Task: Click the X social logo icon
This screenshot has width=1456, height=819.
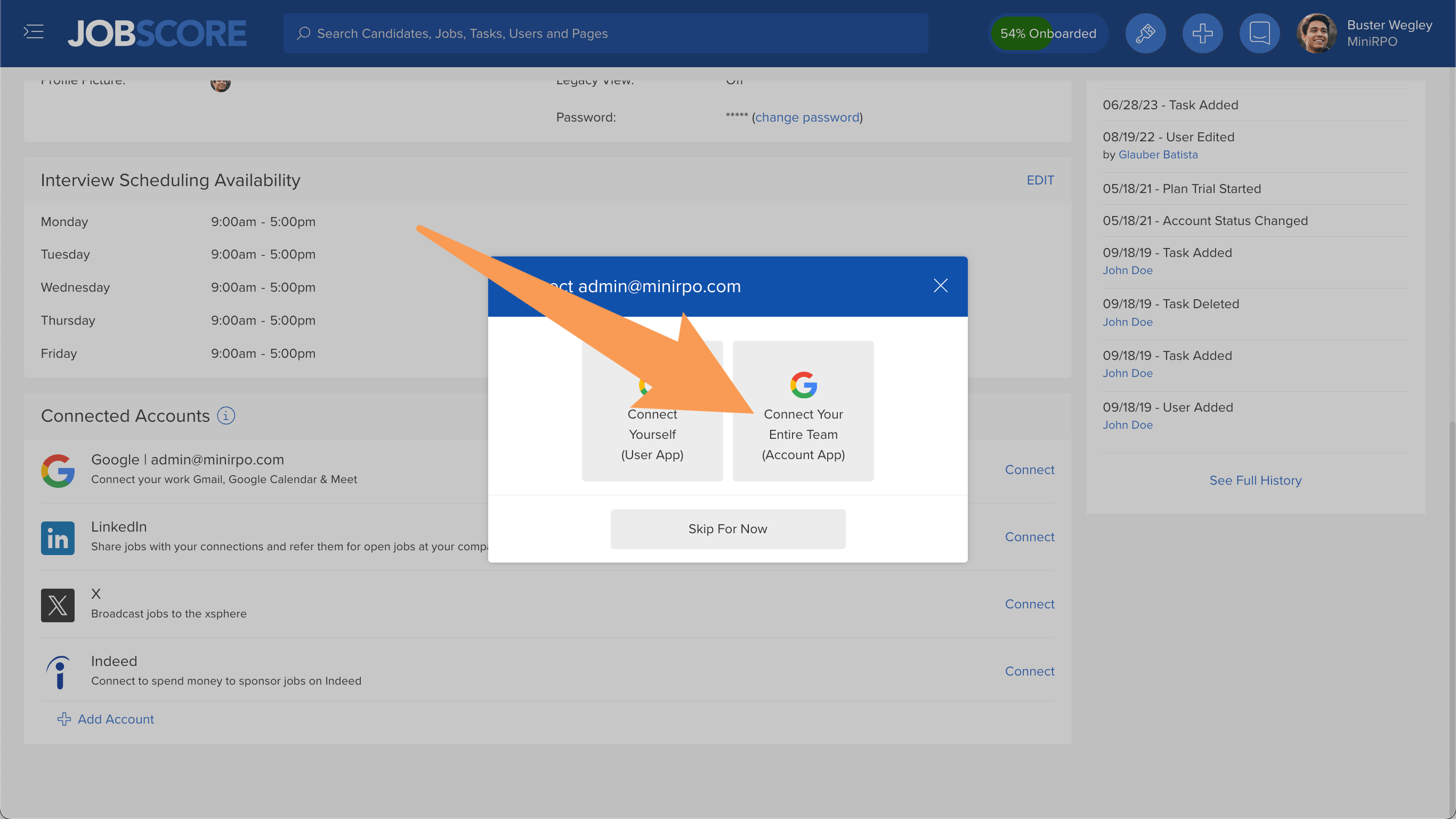Action: point(58,605)
